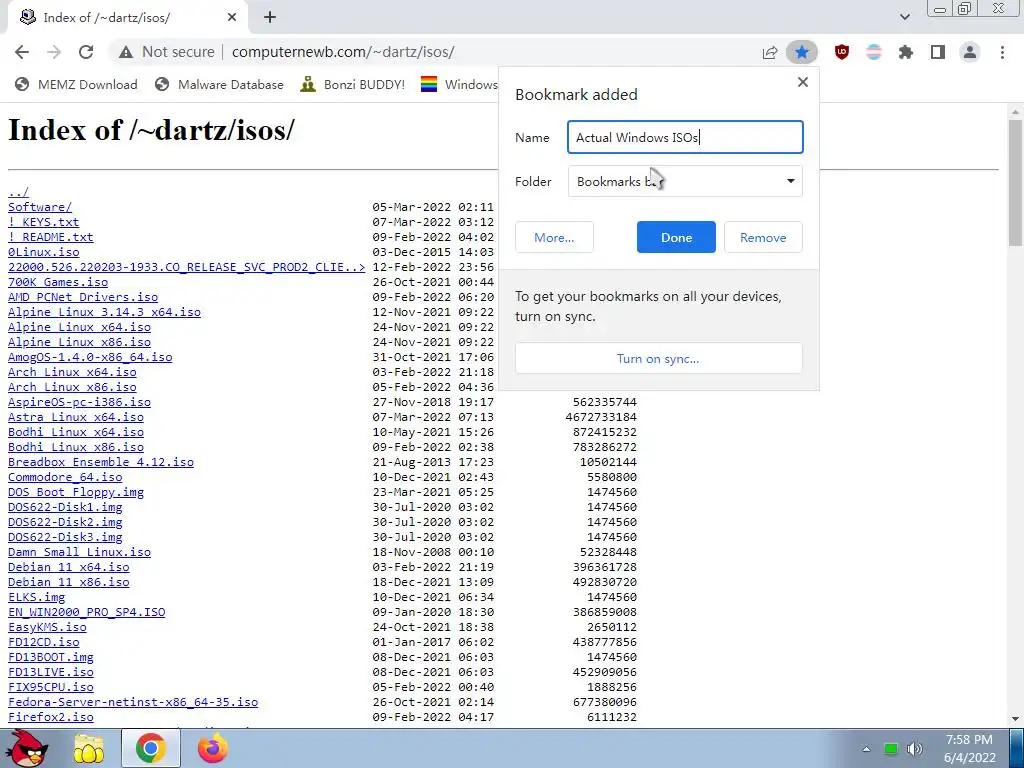Download AspireOS-pc-i386.iso

click(80, 402)
